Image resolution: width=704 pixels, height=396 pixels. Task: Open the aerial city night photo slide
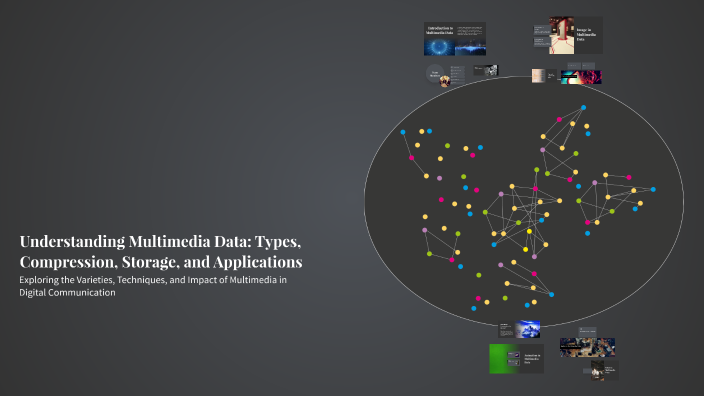[x=587, y=348]
